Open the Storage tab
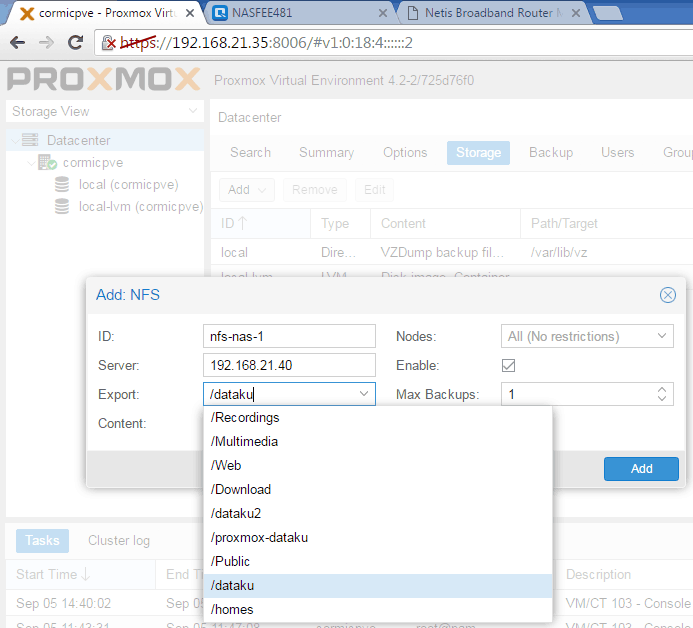 (x=478, y=152)
